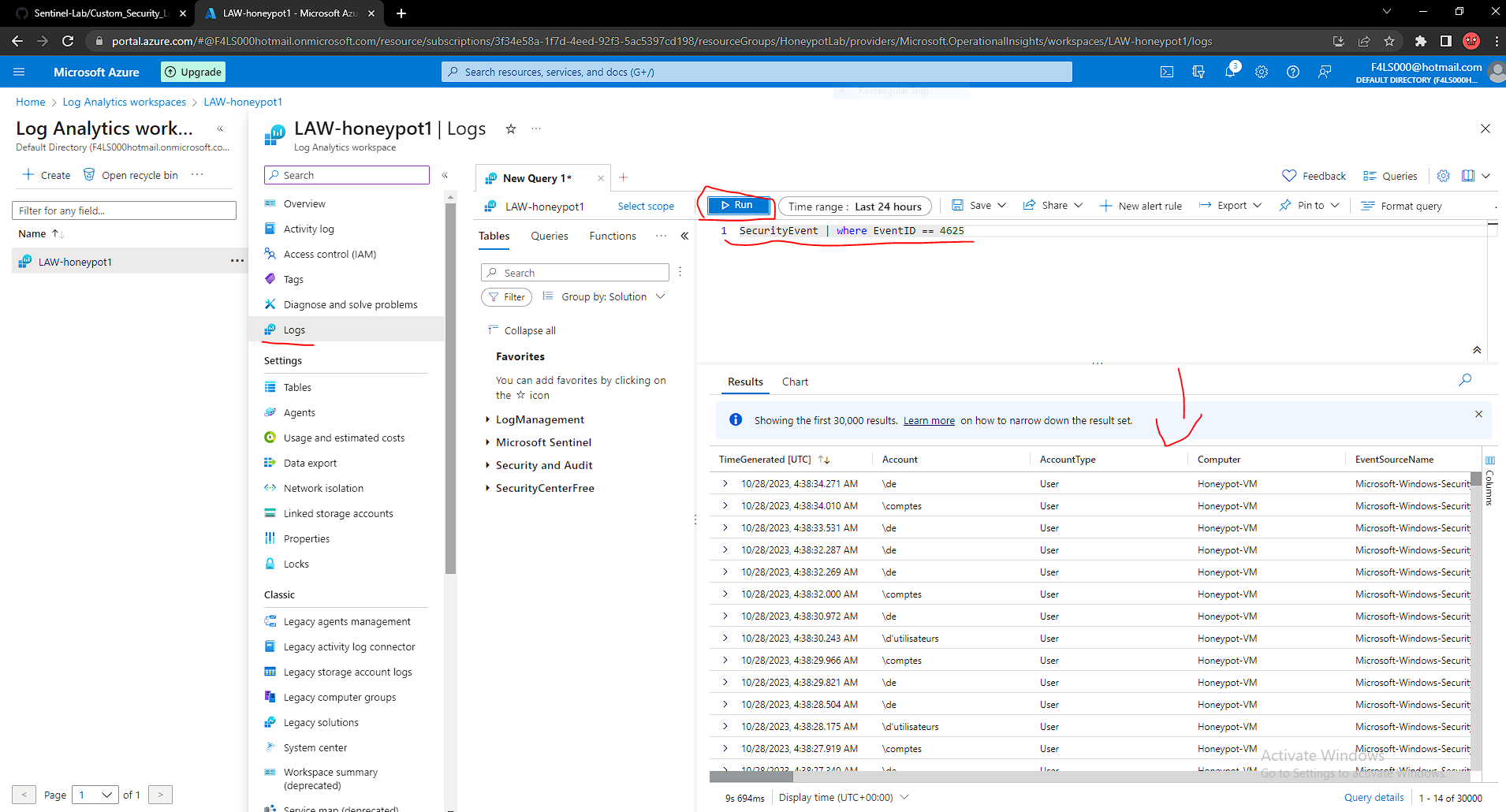The height and width of the screenshot is (812, 1506).
Task: Switch to the Functions tab
Action: tap(613, 236)
